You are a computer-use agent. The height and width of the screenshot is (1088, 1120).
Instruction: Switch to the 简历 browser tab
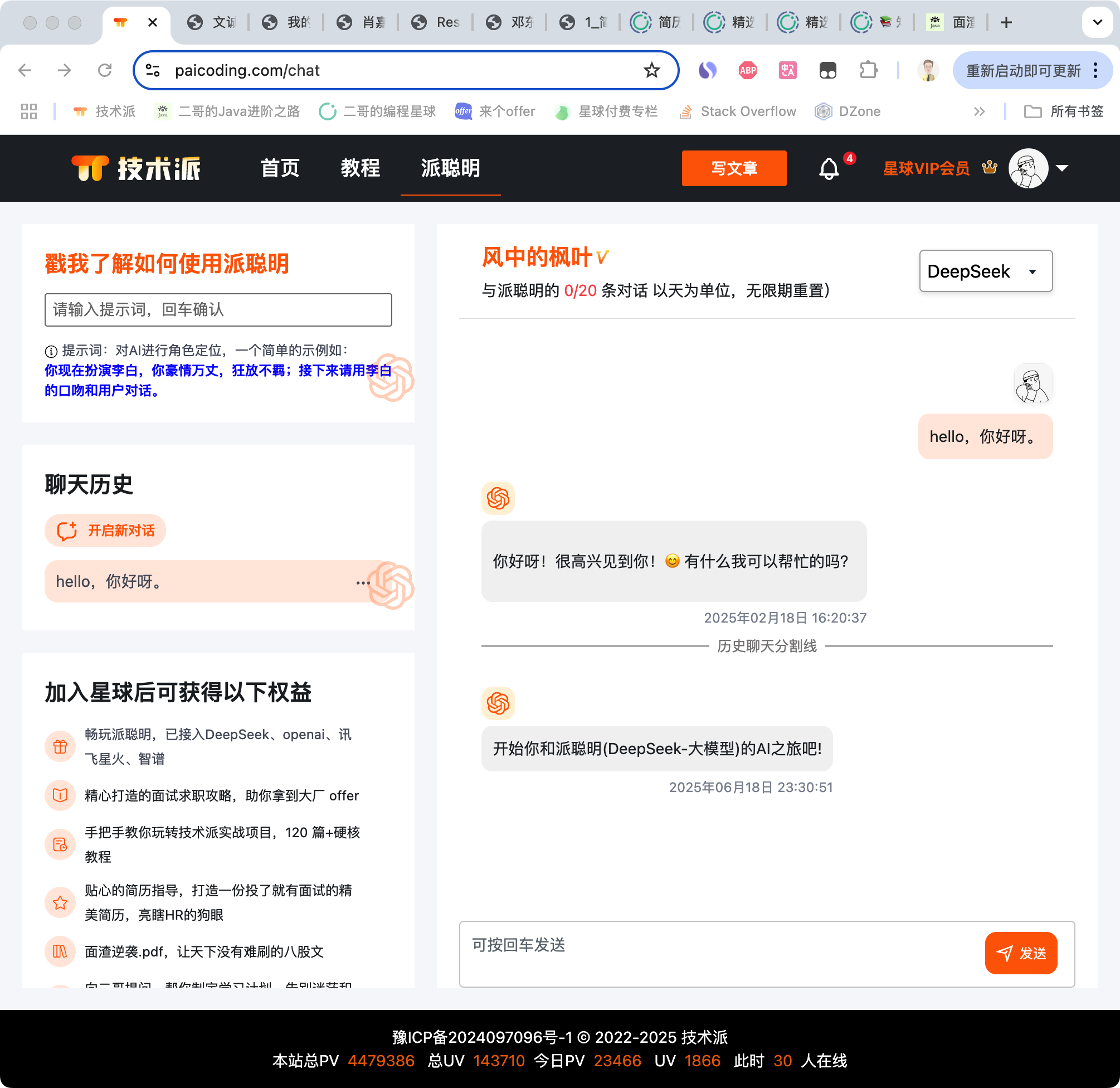[x=656, y=22]
